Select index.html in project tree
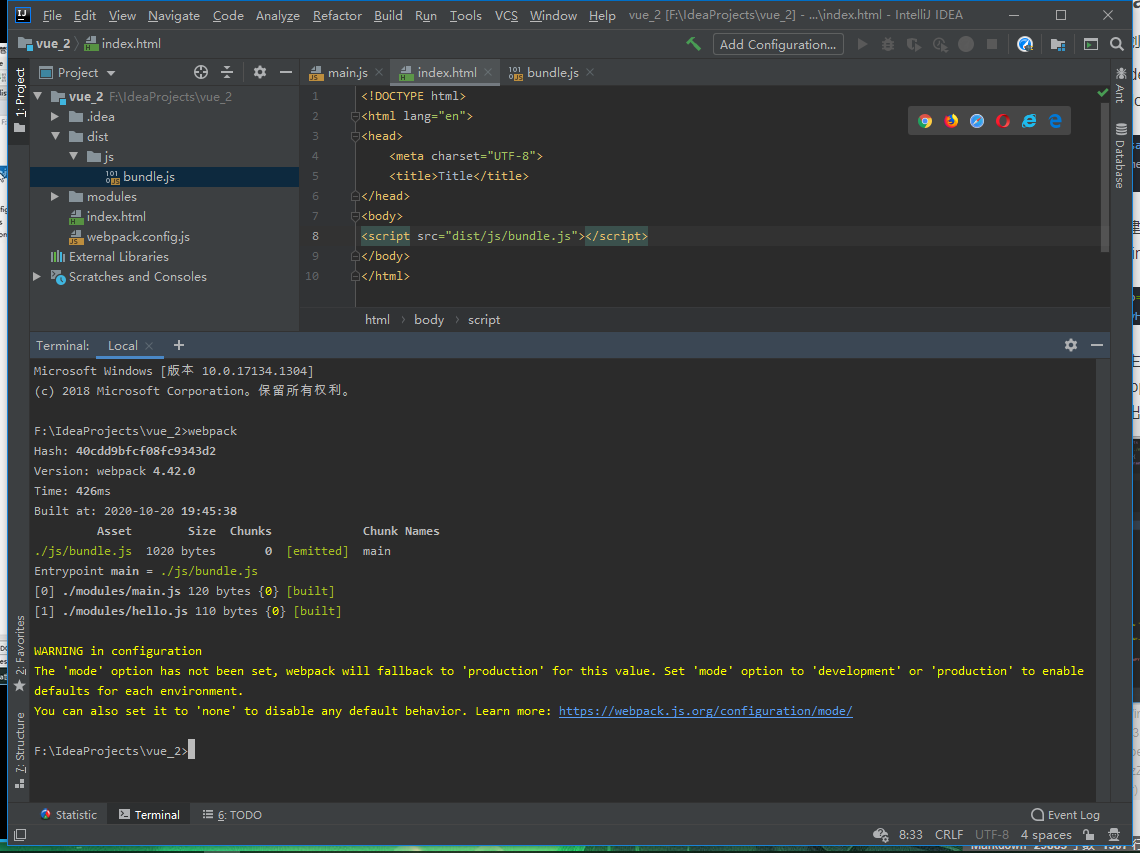The width and height of the screenshot is (1140, 853). pos(116,216)
